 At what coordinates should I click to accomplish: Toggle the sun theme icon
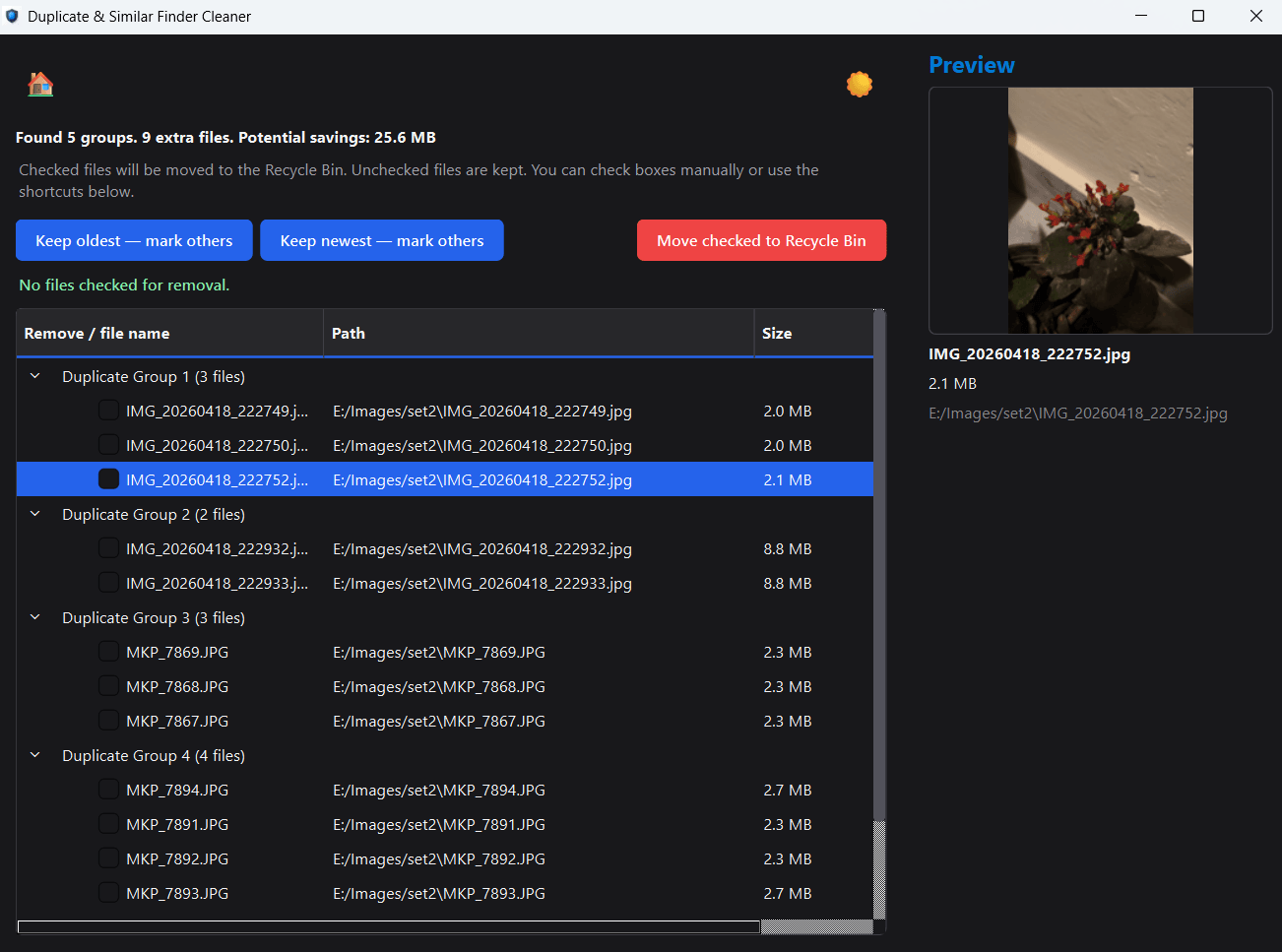point(860,85)
